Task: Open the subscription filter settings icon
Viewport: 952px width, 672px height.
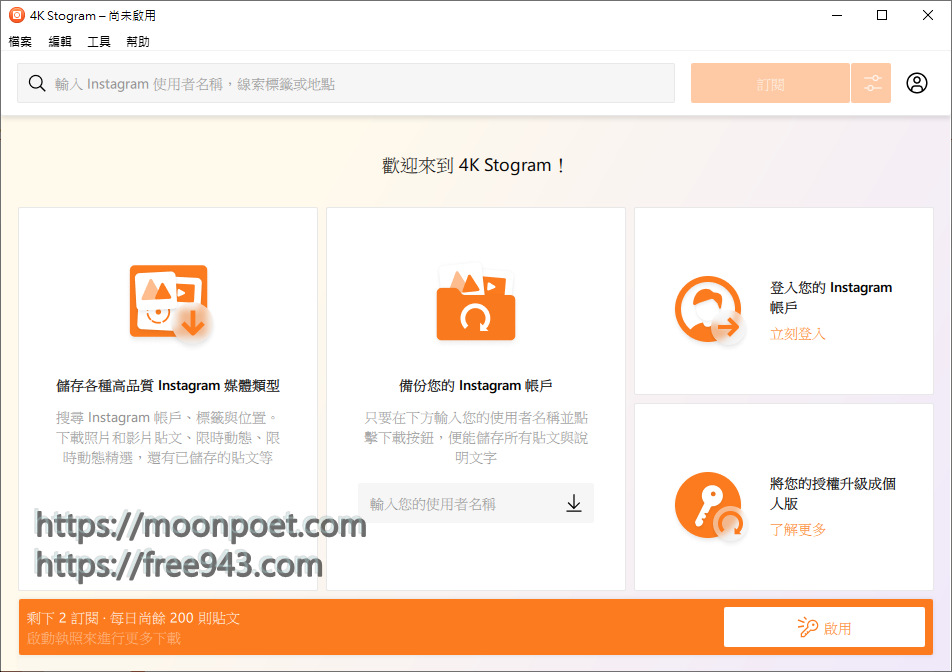Action: tap(871, 84)
